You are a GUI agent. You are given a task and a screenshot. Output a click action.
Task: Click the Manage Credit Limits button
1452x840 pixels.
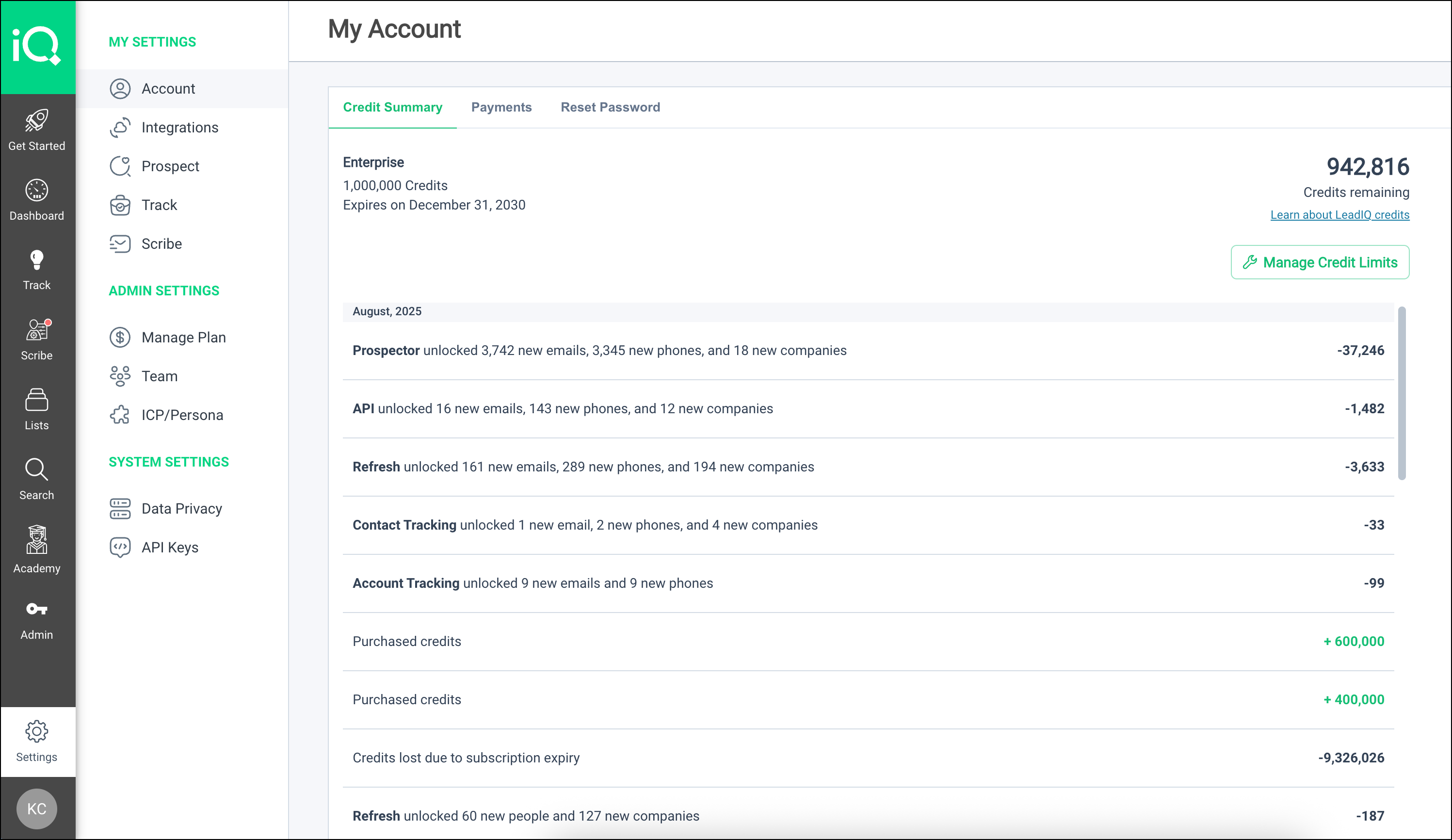[1320, 262]
